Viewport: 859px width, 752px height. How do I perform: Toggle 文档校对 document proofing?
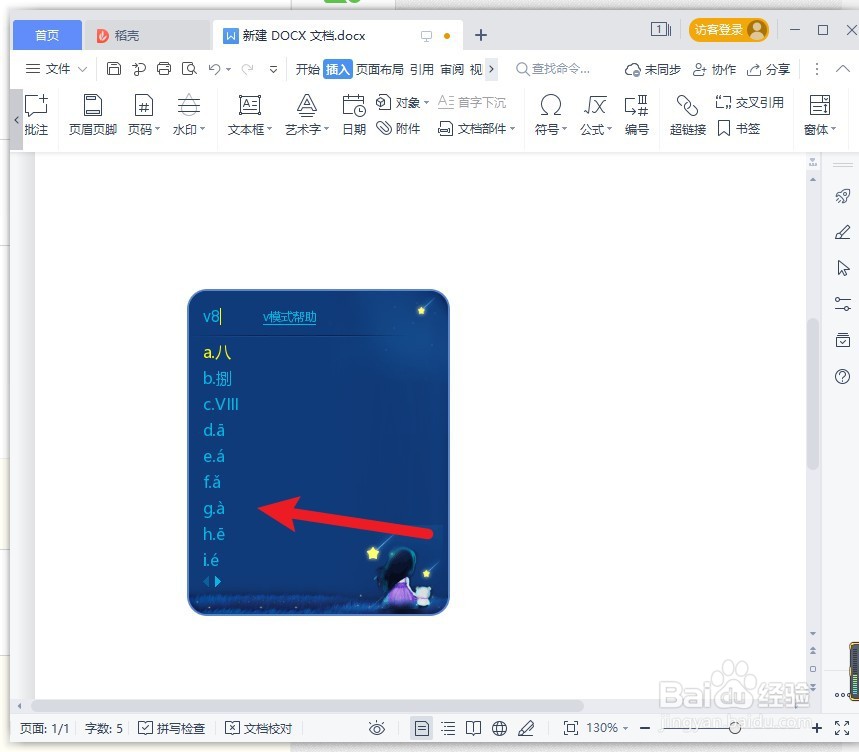tap(259, 728)
